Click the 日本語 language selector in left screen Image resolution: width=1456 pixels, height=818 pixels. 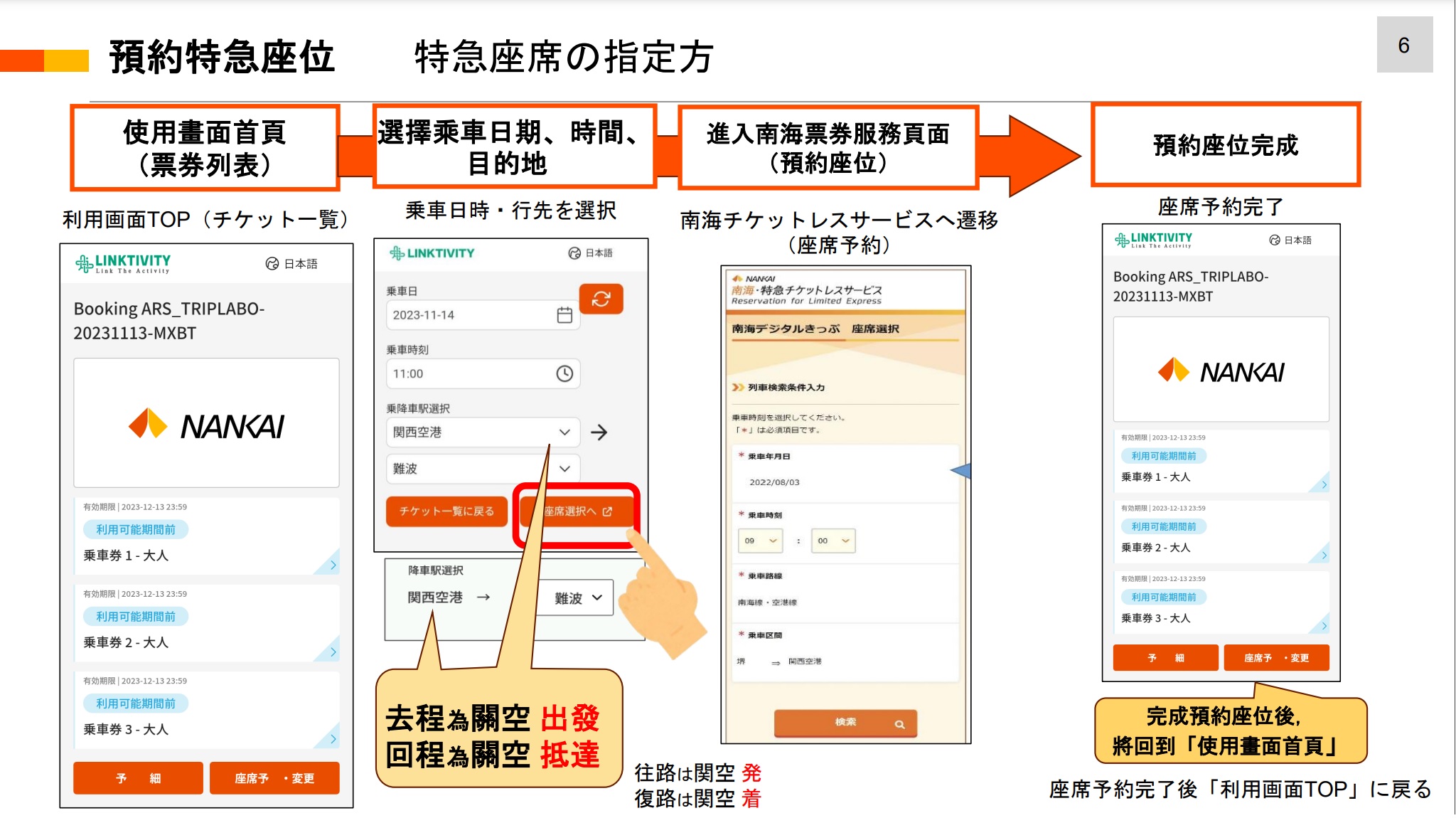coord(291,264)
